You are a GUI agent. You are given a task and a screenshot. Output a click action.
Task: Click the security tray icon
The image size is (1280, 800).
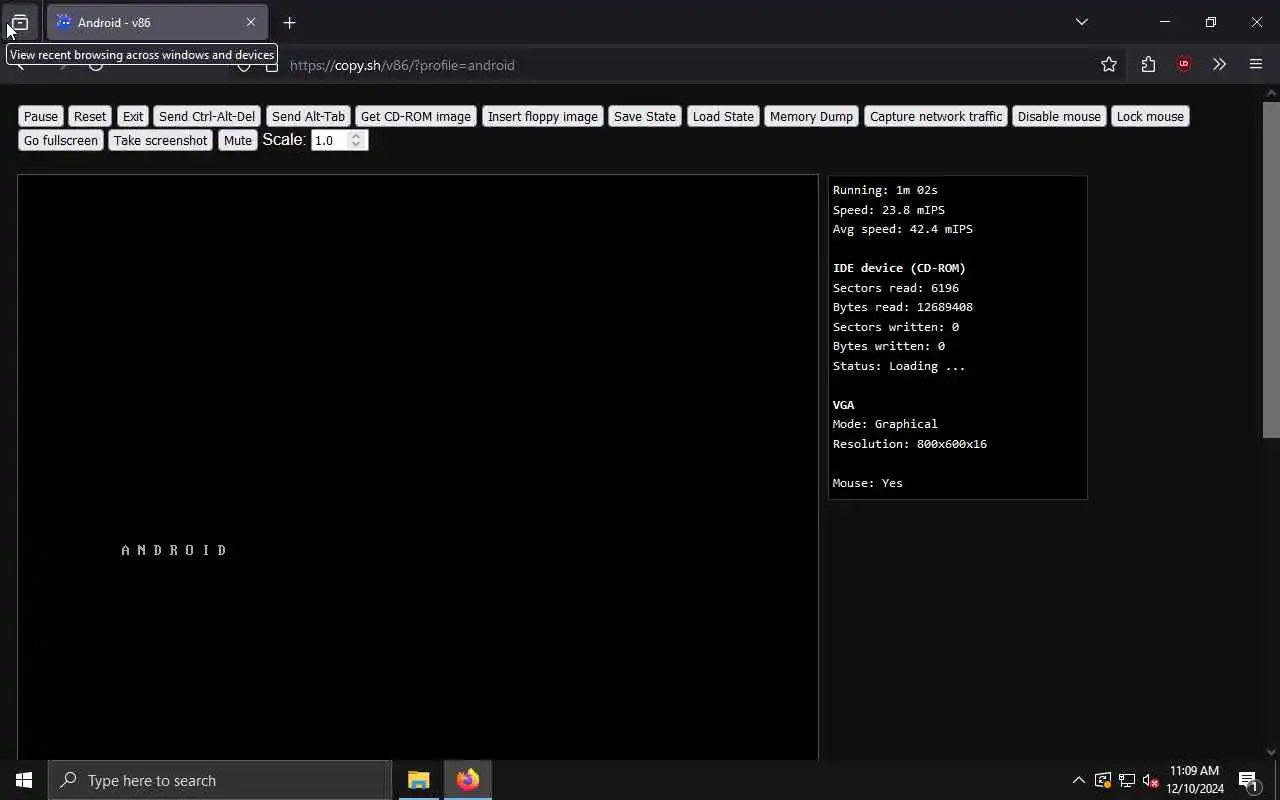pos(1103,780)
